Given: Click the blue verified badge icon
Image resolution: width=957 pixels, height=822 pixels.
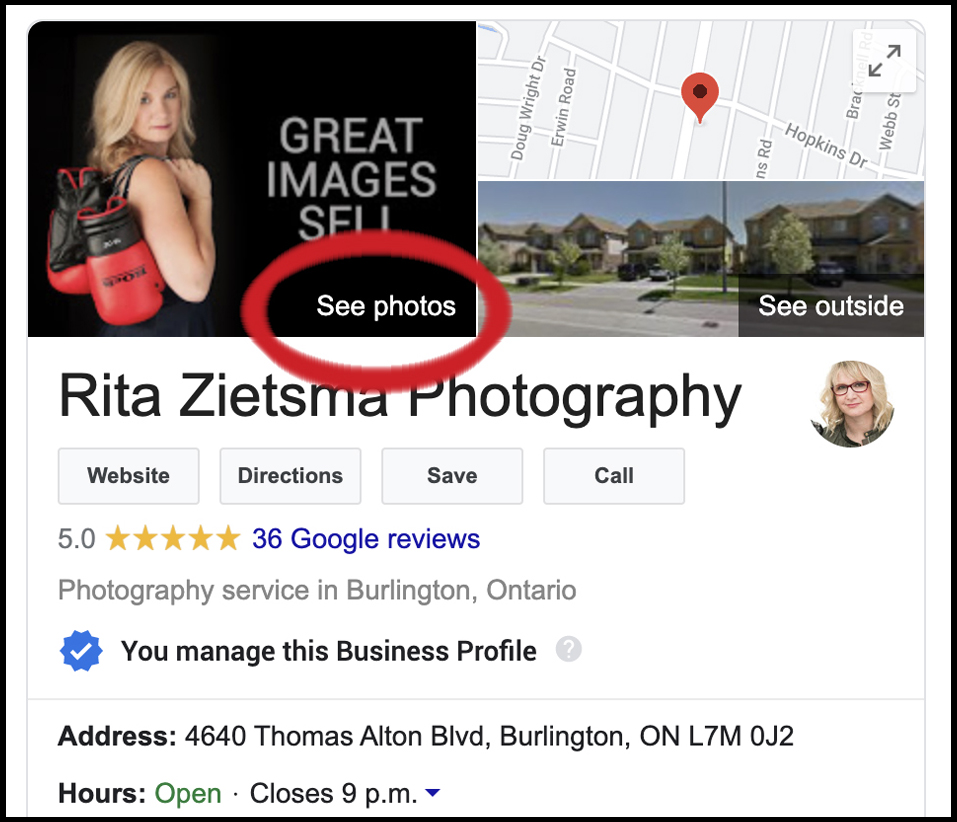Looking at the screenshot, I should click(81, 651).
